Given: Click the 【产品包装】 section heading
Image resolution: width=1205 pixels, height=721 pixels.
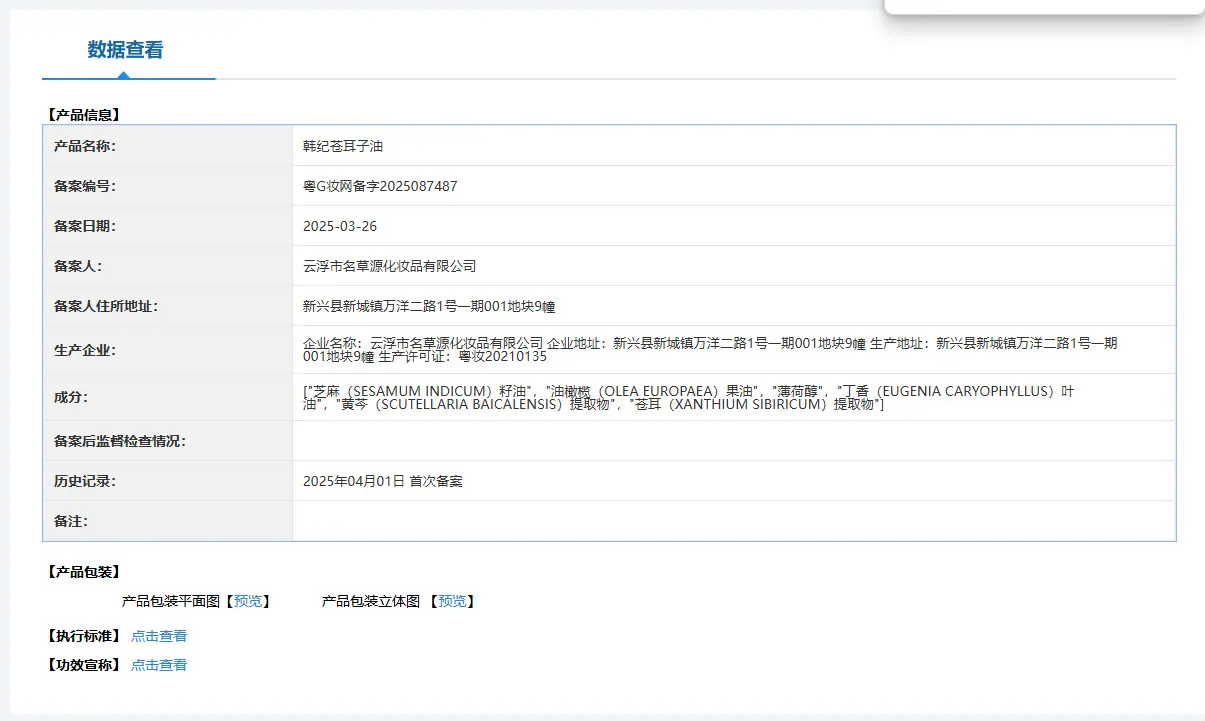Looking at the screenshot, I should [83, 572].
